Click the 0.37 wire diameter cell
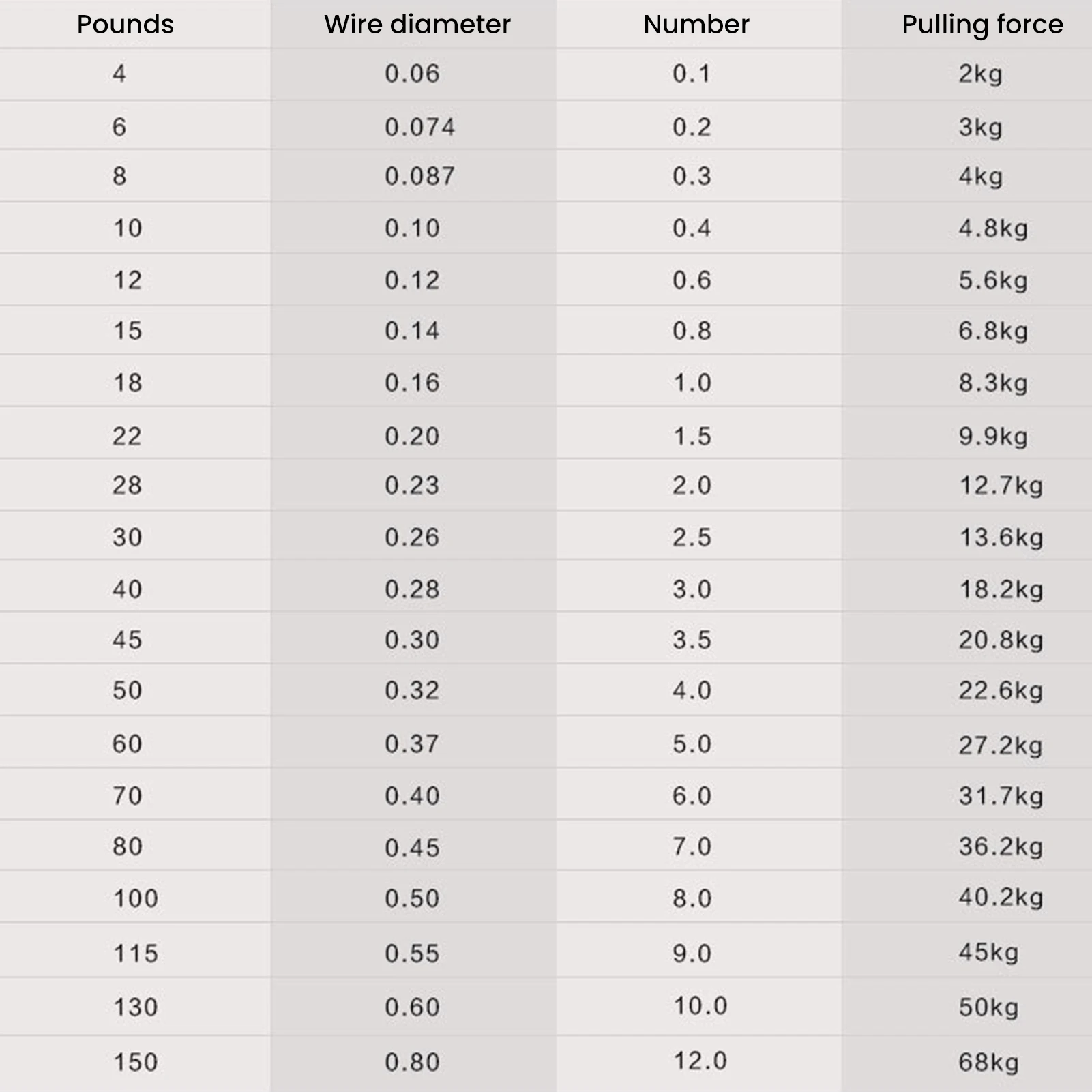 click(x=412, y=743)
